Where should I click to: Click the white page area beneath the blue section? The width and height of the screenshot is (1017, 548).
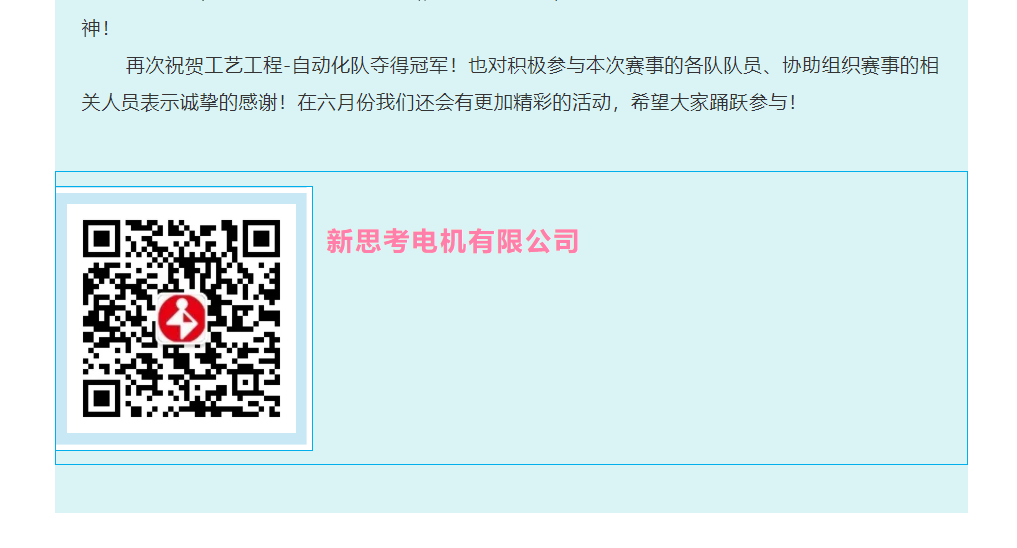point(508,531)
